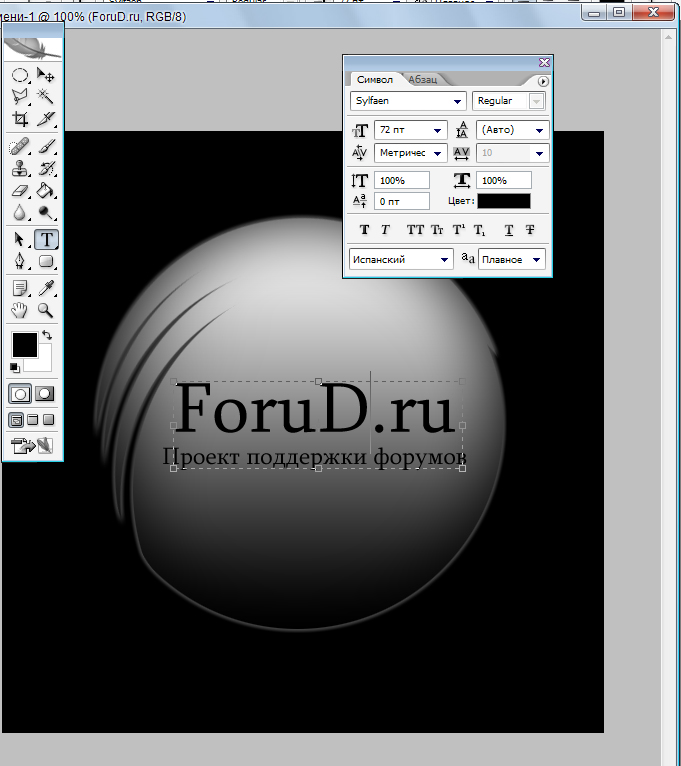Open the Испанский language dropdown
This screenshot has width=681, height=766.
click(444, 260)
